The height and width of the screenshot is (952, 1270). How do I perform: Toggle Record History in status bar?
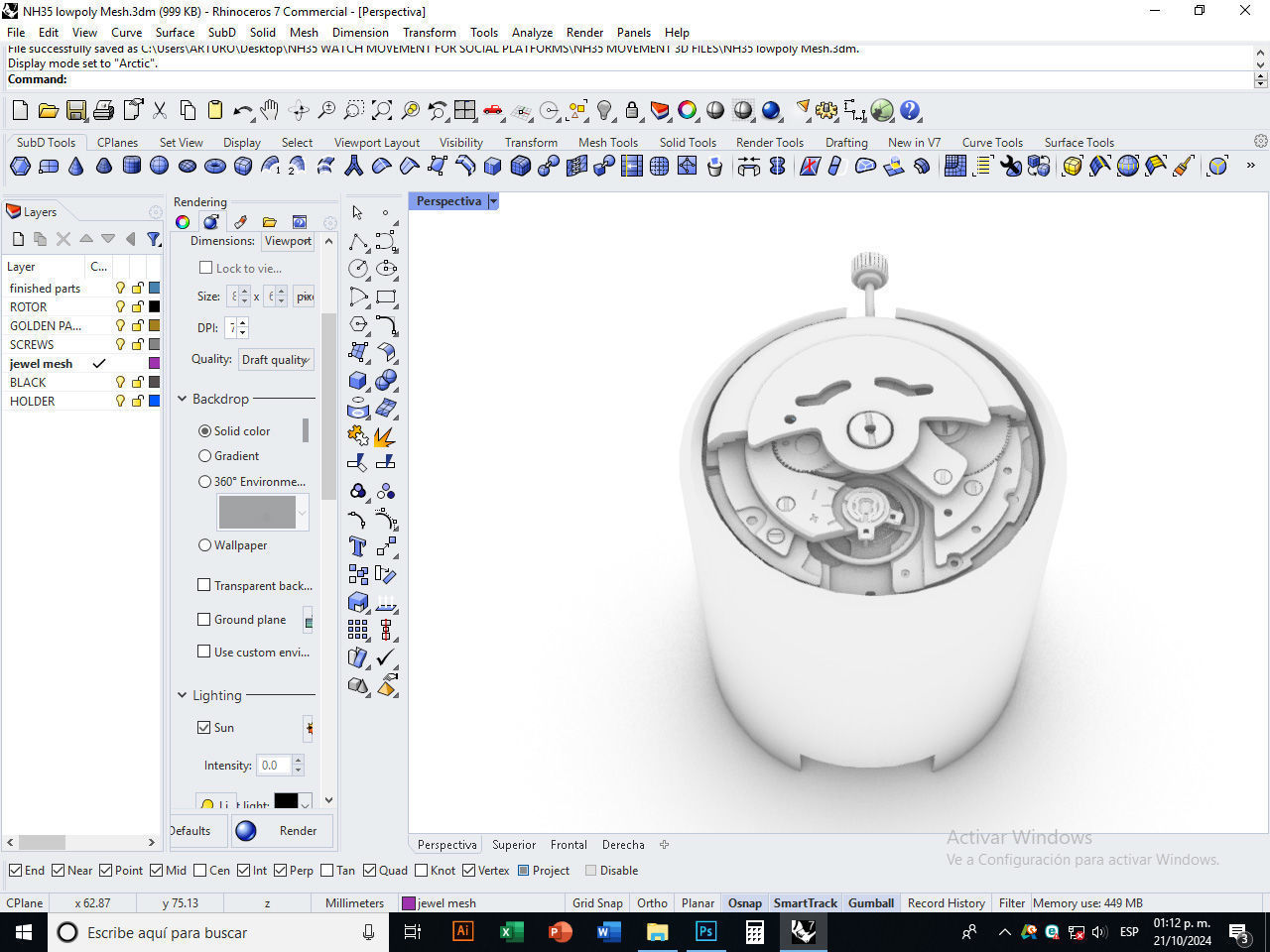pyautogui.click(x=946, y=903)
